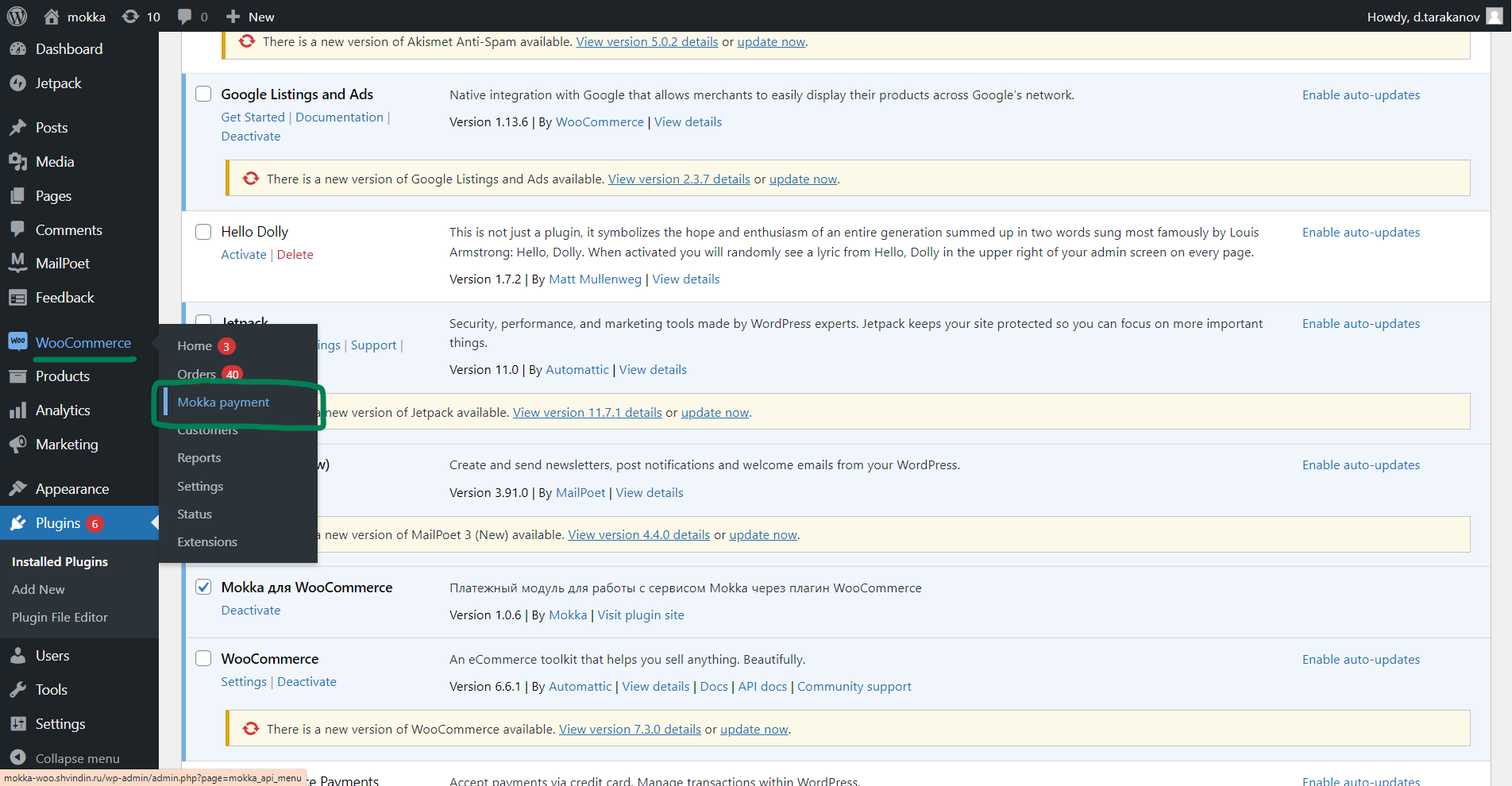Check the Google Listings and Ads checkbox
This screenshot has width=1512, height=786.
click(203, 94)
